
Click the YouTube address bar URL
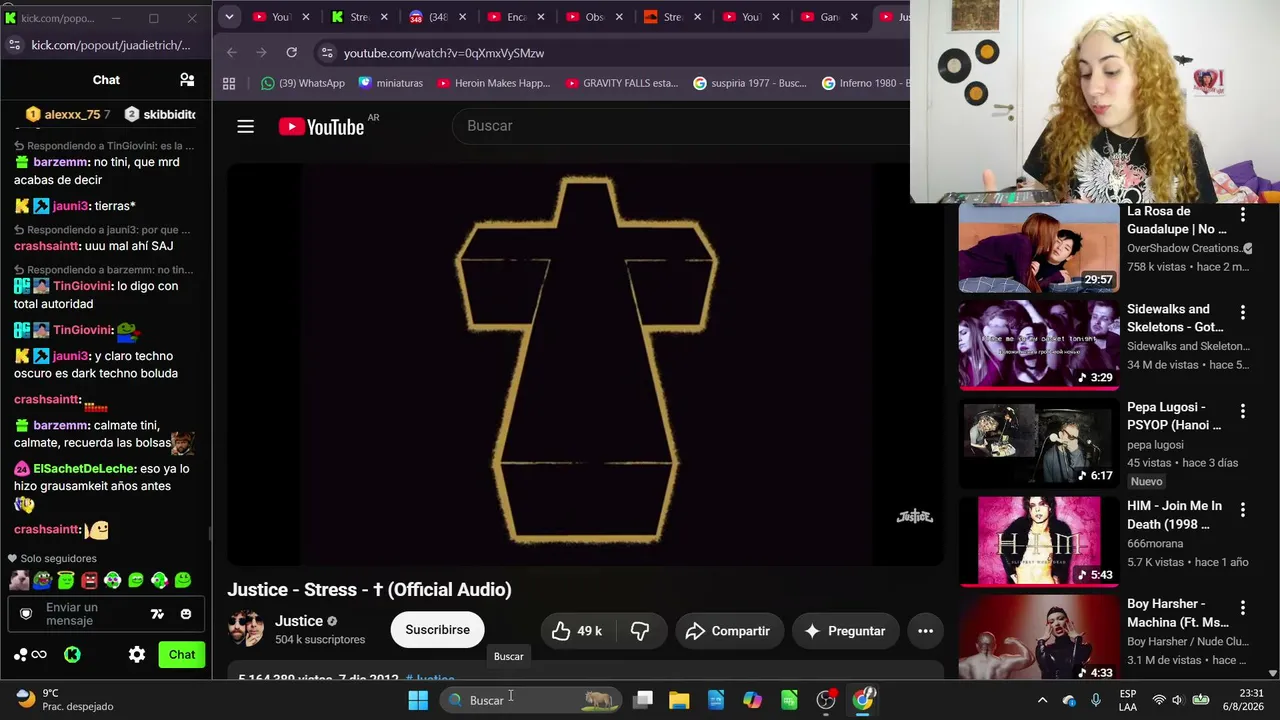click(444, 53)
